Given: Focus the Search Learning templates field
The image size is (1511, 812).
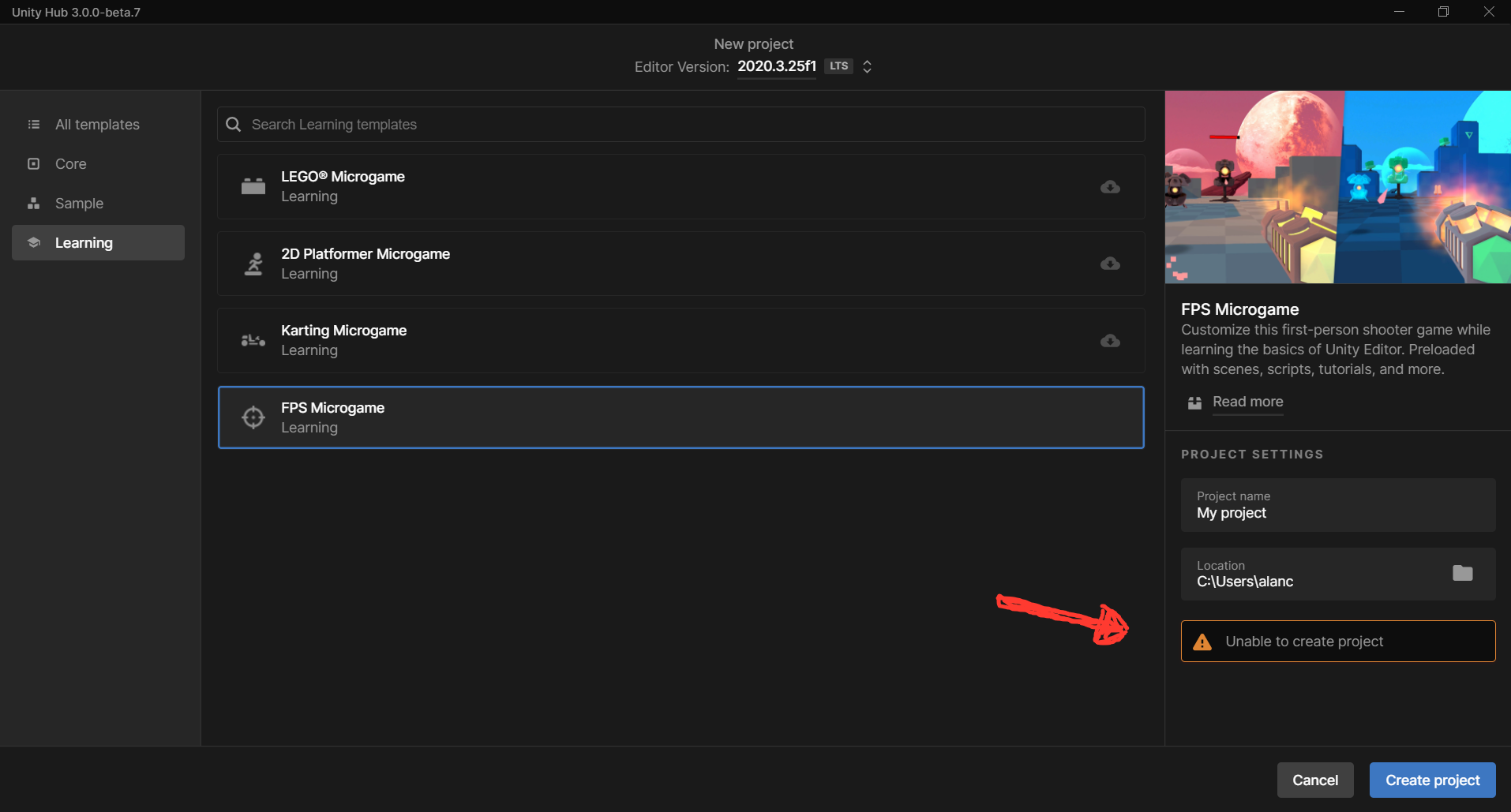Looking at the screenshot, I should coord(681,125).
